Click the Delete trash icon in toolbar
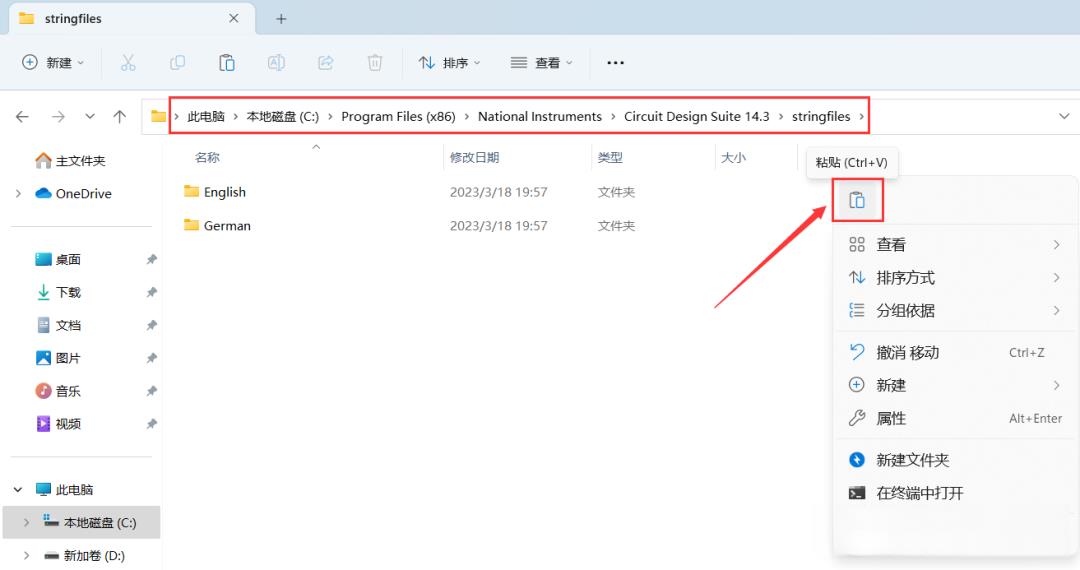Viewport: 1080px width, 570px height. point(375,63)
